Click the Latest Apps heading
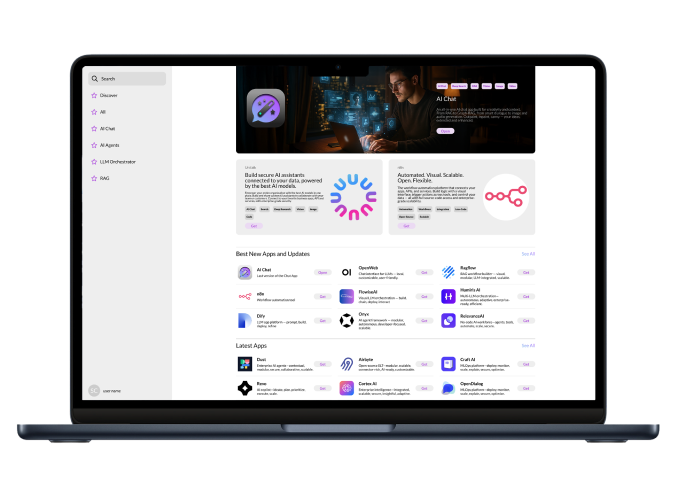The width and height of the screenshot is (677, 500). point(251,345)
